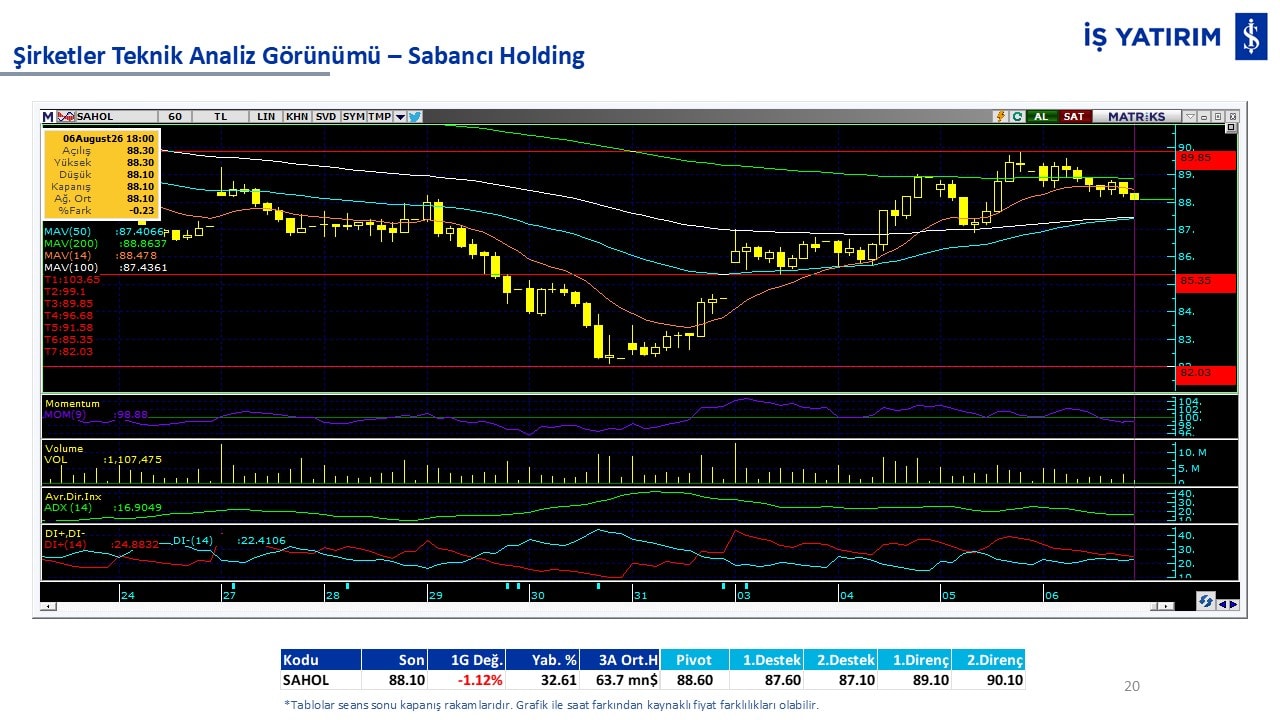Click the horizontal scrollbar right arrow
Viewport: 1280px width, 720px height.
(x=1167, y=606)
